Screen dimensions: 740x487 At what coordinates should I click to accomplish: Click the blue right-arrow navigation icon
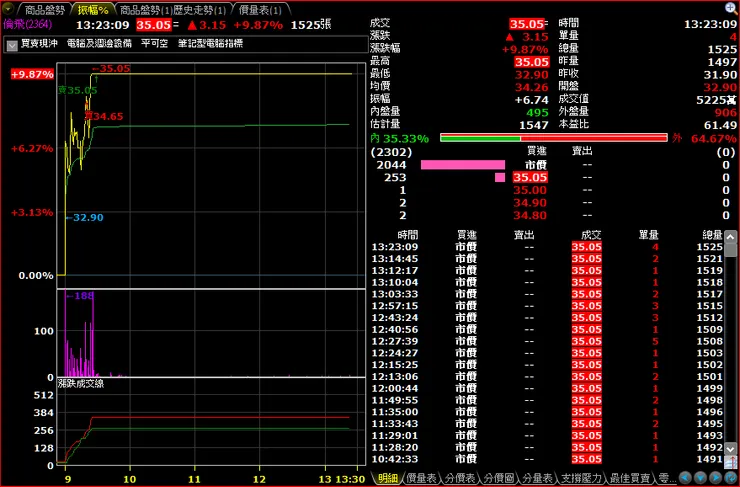coord(716,478)
